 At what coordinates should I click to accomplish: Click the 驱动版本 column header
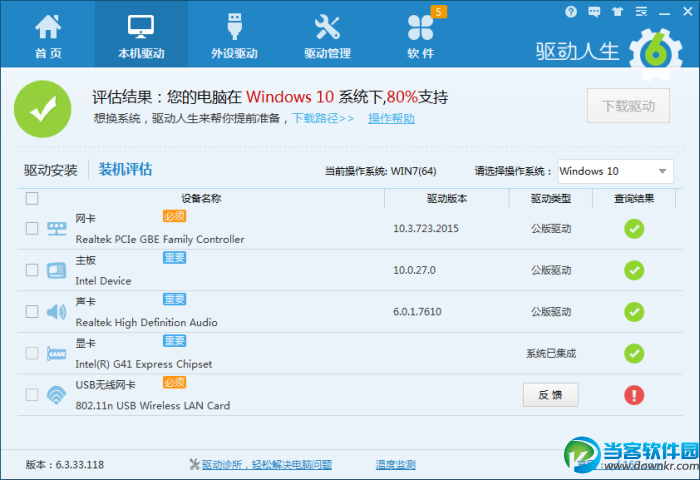(447, 198)
